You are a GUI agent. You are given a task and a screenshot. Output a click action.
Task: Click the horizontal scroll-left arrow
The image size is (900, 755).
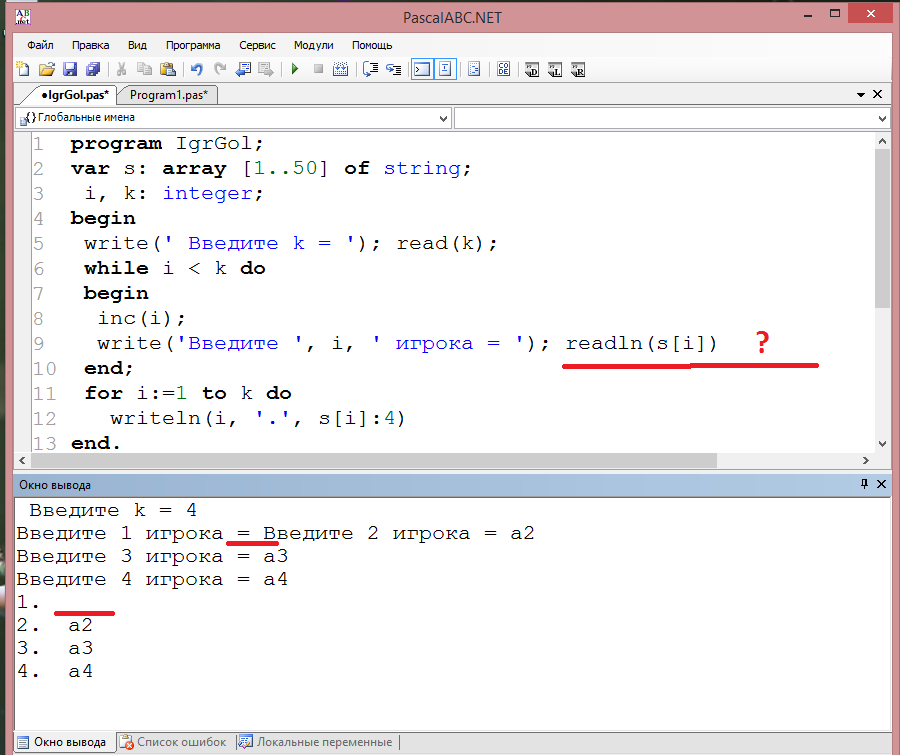(22, 460)
